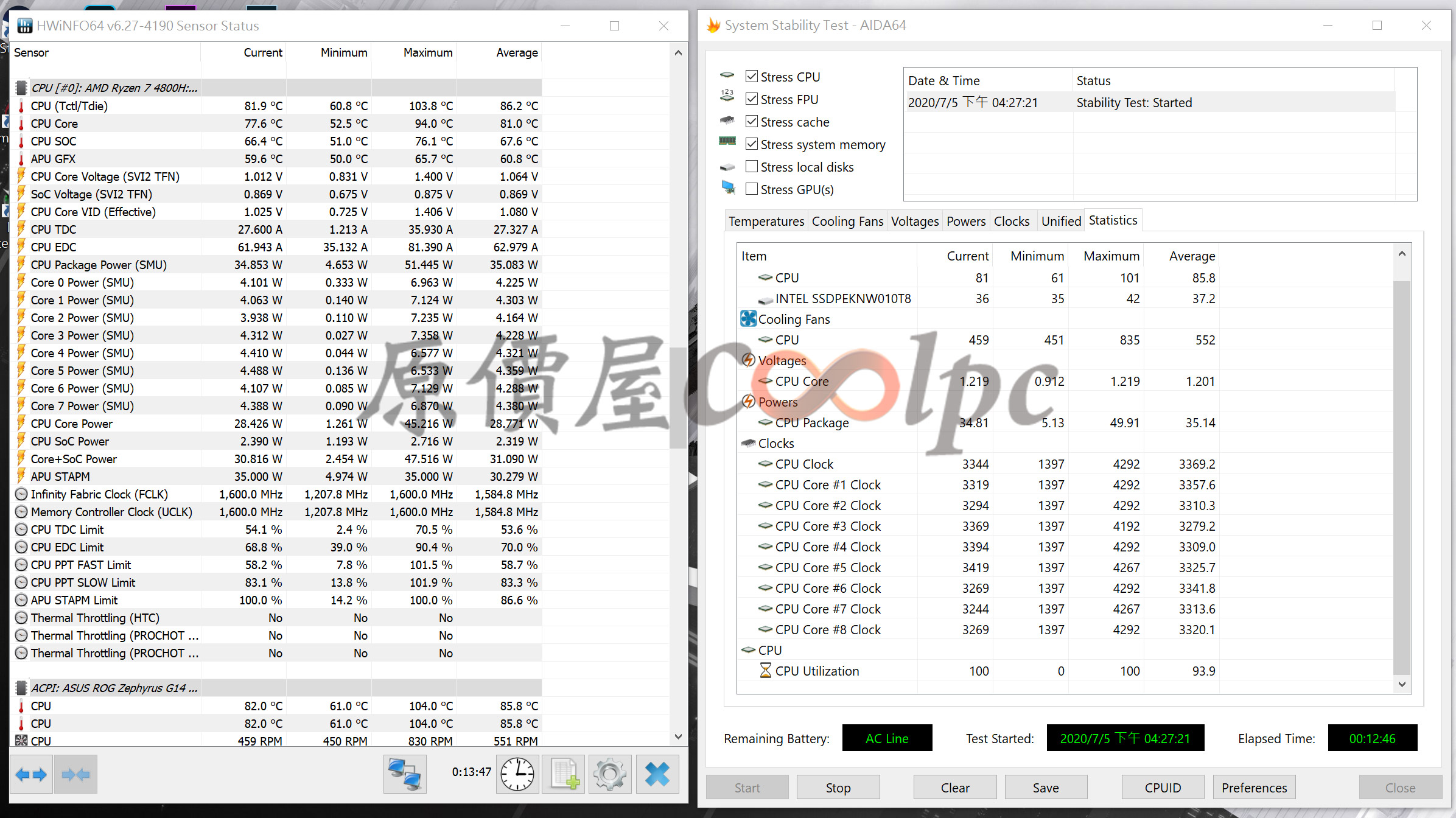1456x818 pixels.
Task: Select the Clocks tab
Action: [x=1012, y=221]
